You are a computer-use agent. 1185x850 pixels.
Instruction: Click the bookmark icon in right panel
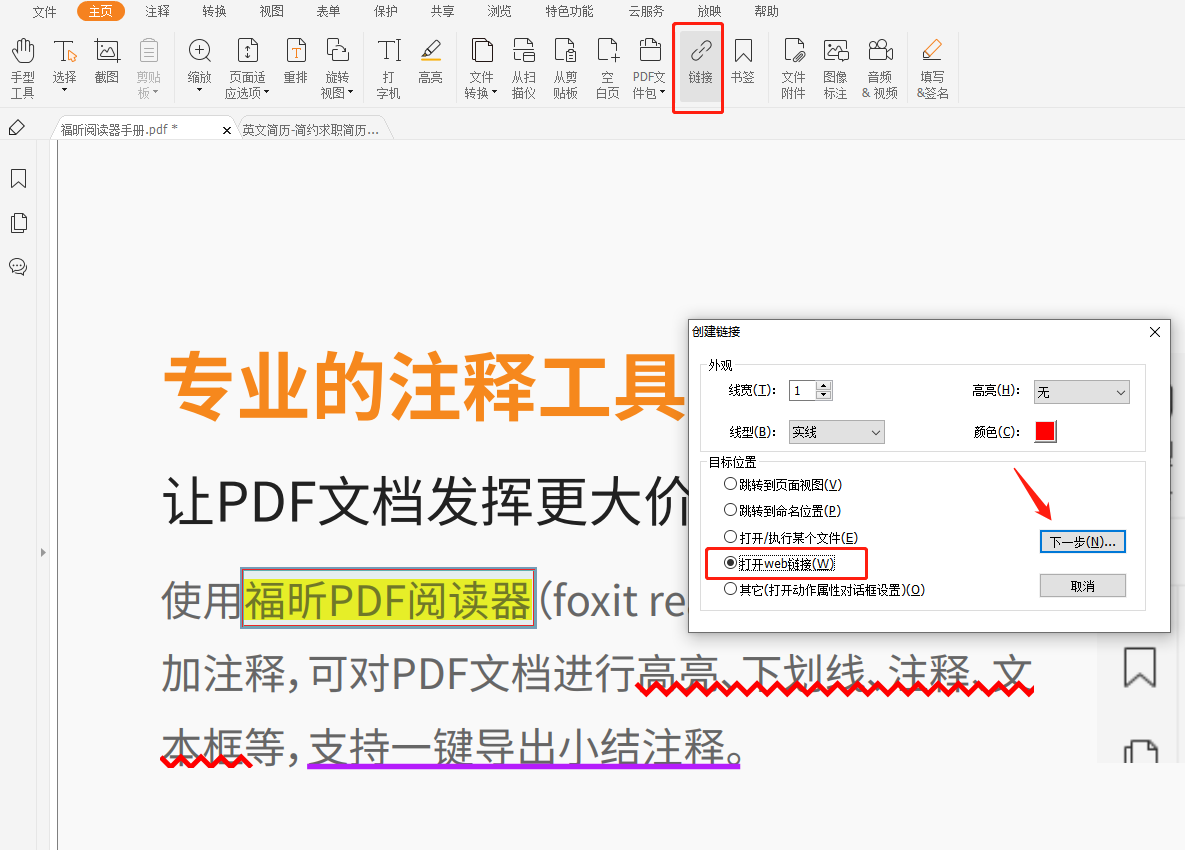click(x=1139, y=666)
